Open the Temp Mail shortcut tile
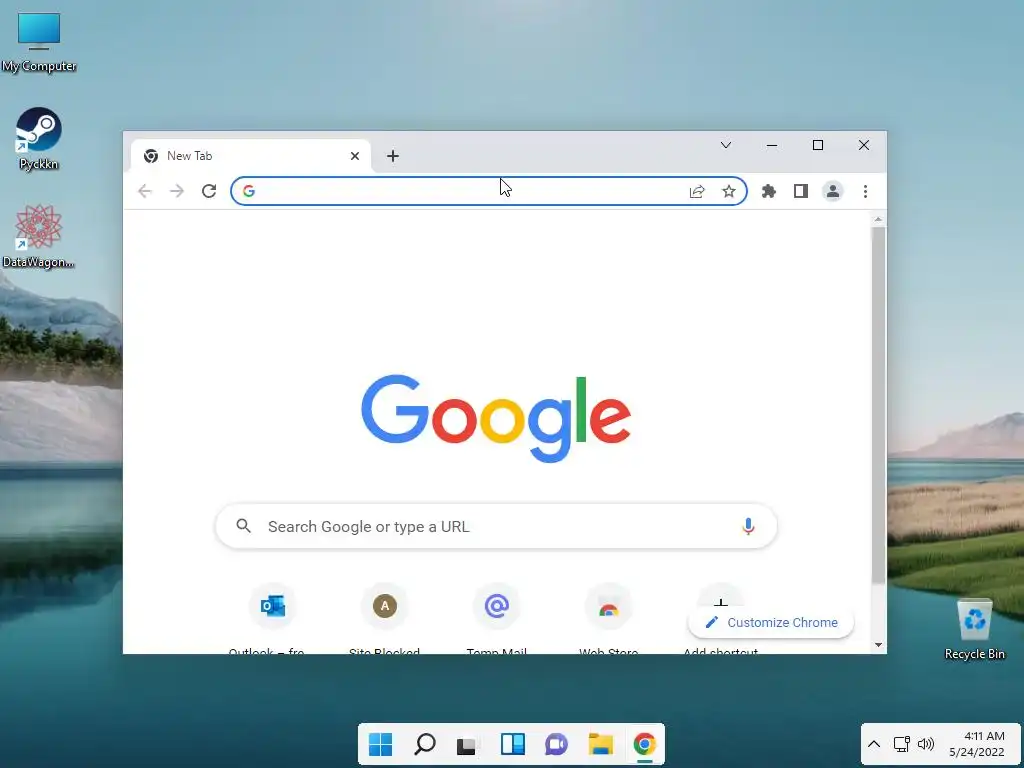The image size is (1024, 768). click(x=496, y=606)
